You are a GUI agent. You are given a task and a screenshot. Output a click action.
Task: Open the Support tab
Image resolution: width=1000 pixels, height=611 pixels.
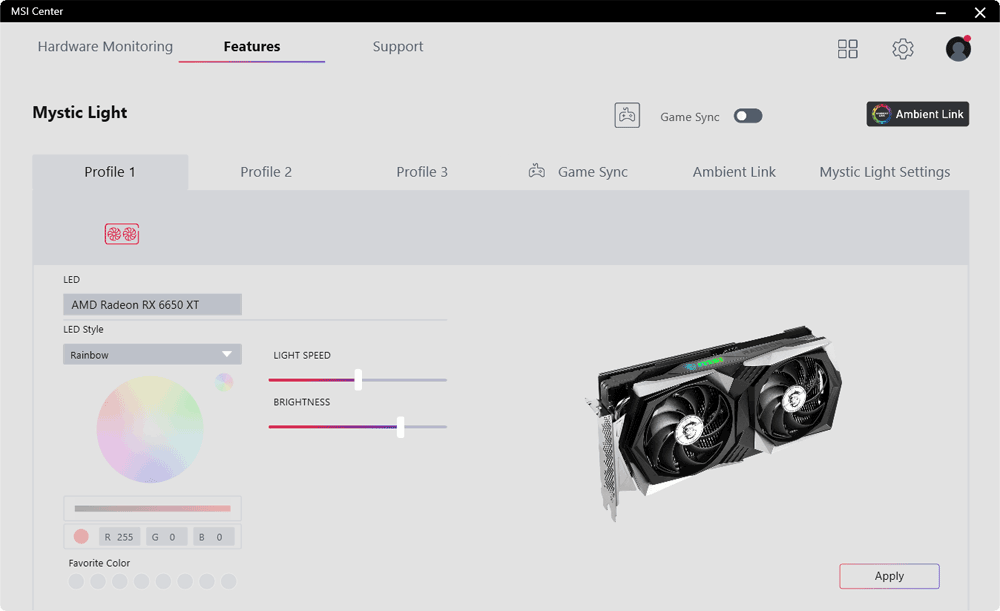(x=398, y=47)
